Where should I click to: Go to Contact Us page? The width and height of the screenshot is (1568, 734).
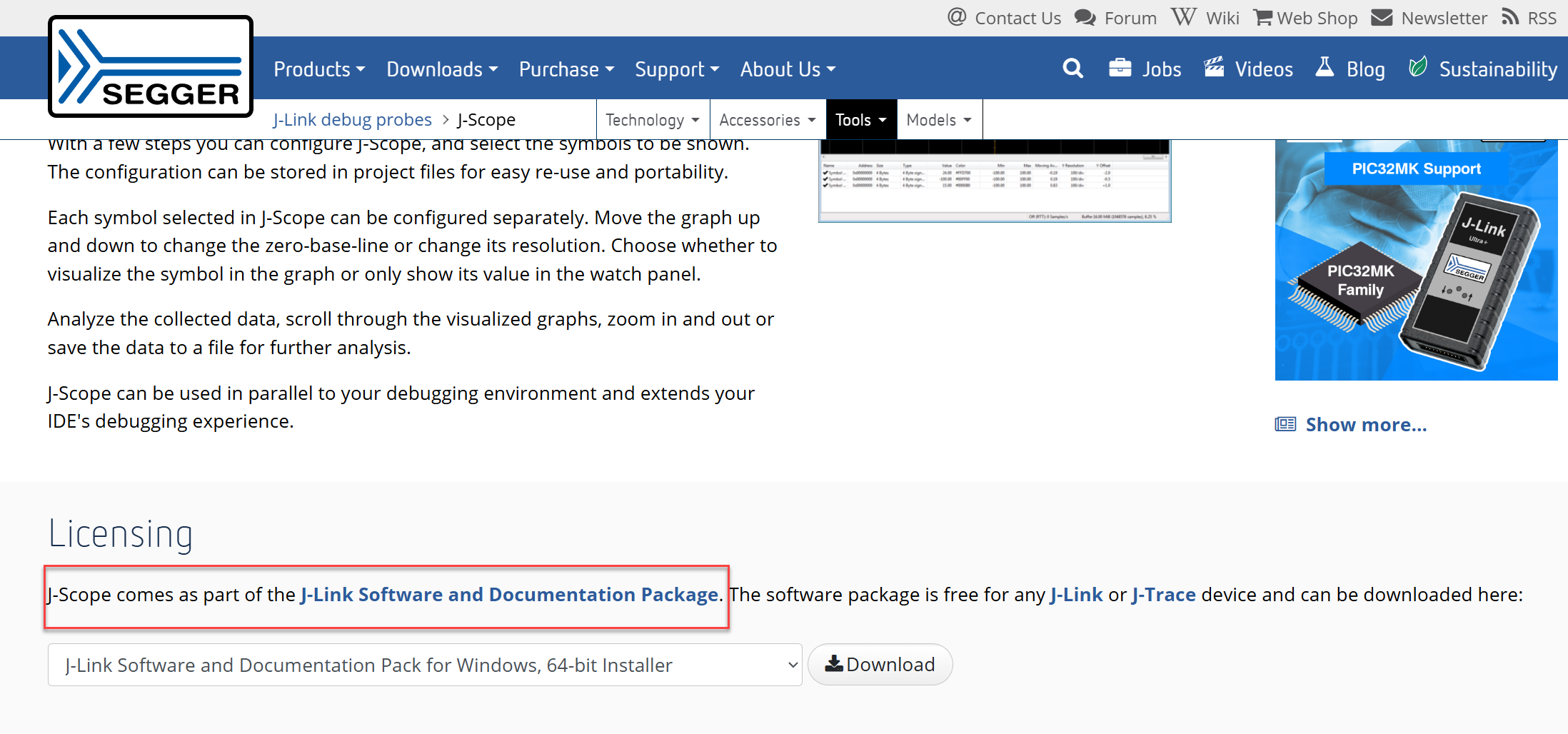coord(1017,18)
